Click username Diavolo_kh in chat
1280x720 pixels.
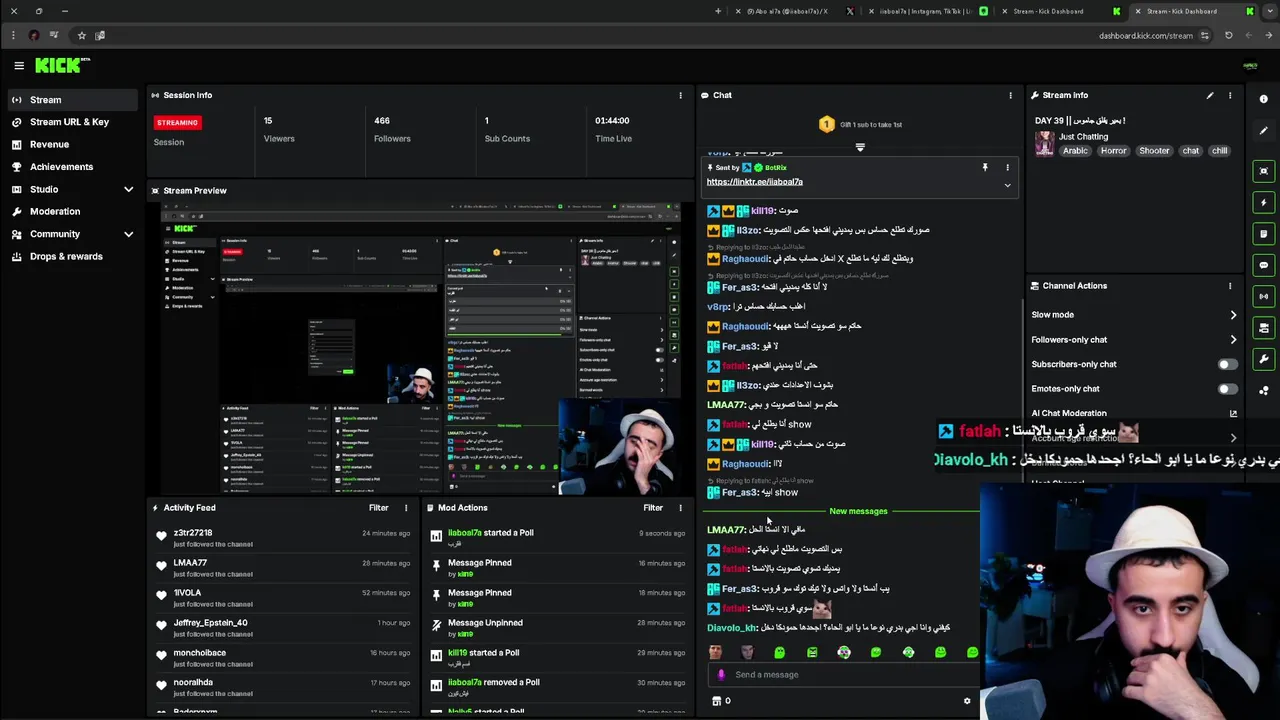(732, 628)
